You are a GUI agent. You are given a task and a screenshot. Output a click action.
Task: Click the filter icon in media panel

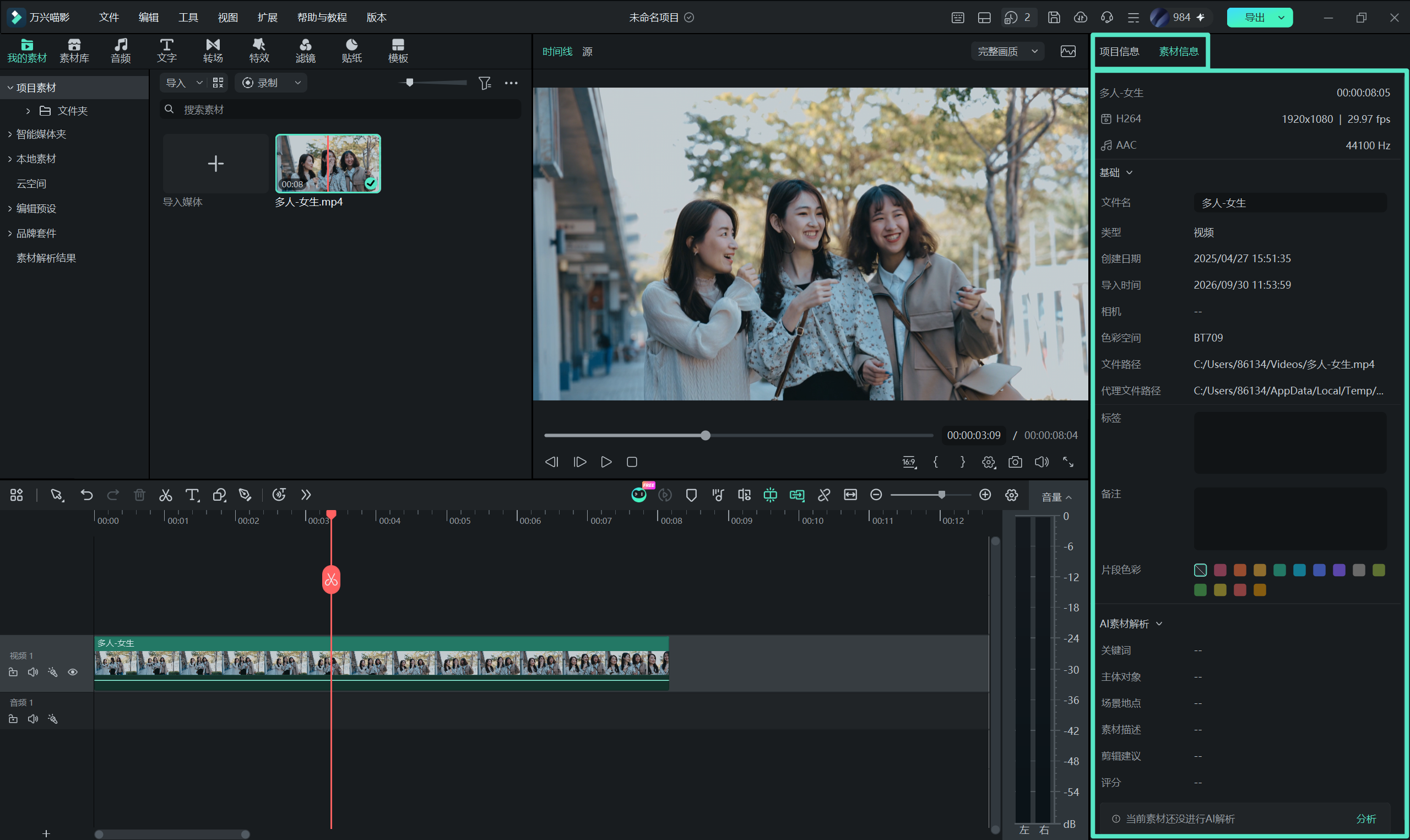[485, 83]
